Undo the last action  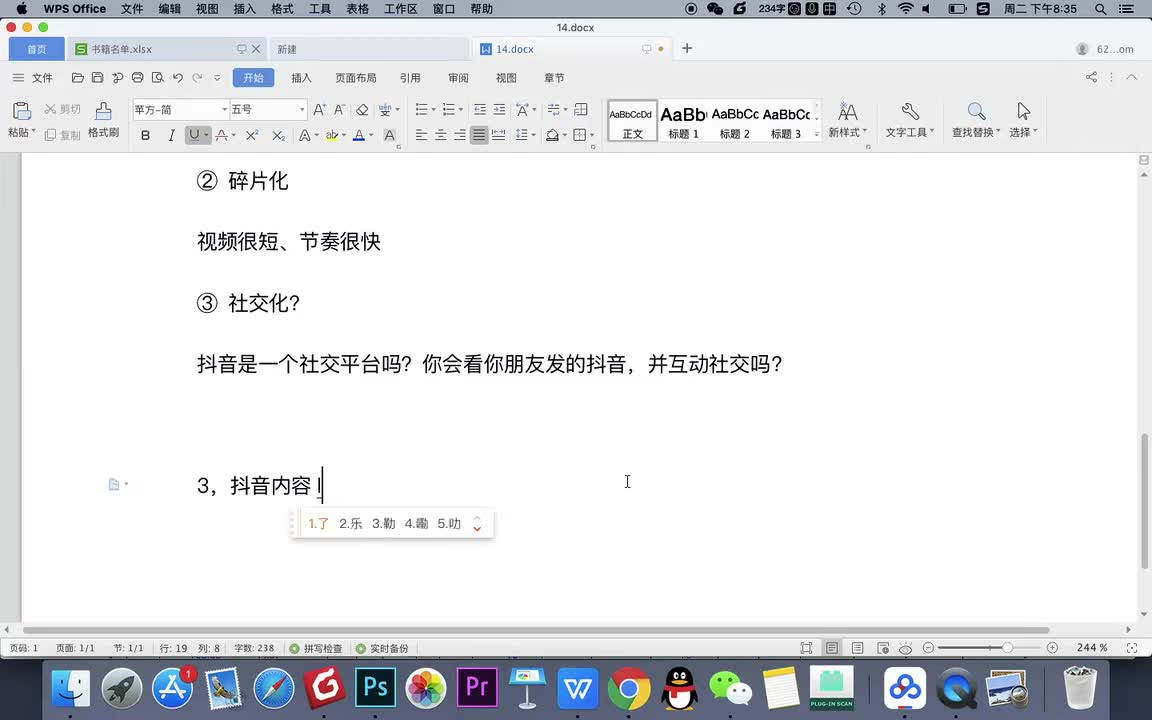click(177, 77)
